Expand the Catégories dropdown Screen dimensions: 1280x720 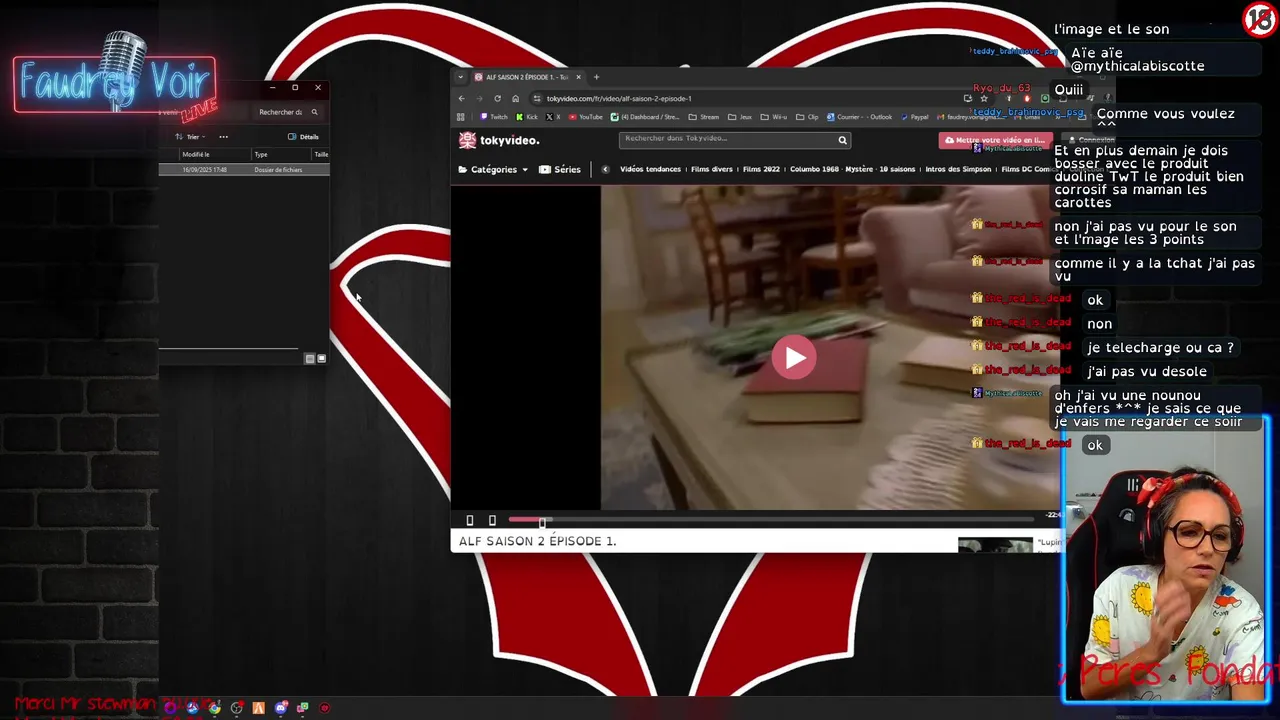pos(493,169)
